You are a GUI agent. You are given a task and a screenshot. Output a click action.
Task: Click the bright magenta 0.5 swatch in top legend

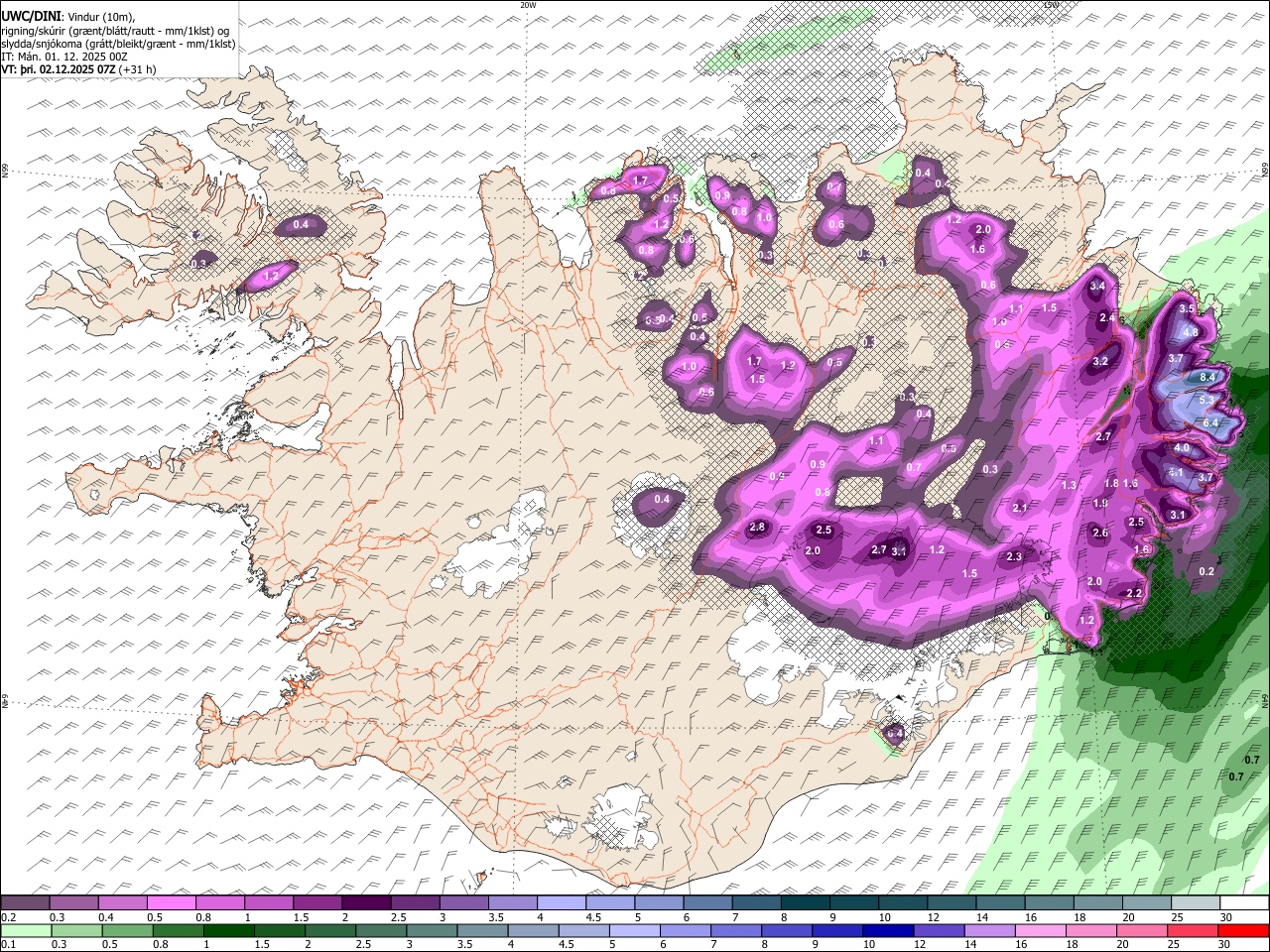171,903
